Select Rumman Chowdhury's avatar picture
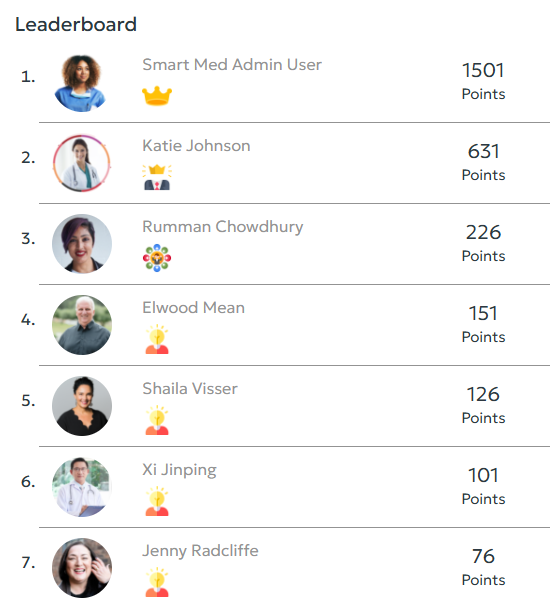This screenshot has width=550, height=607. pyautogui.click(x=82, y=244)
